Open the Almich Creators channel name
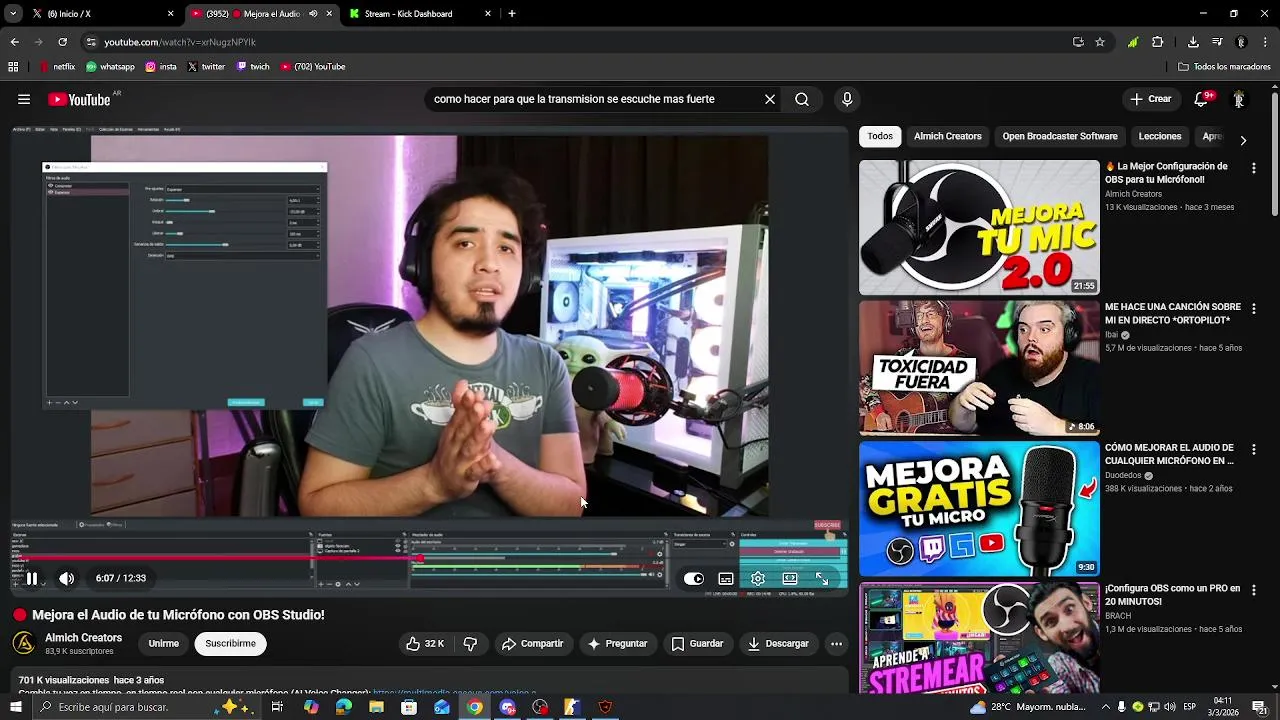This screenshot has height=720, width=1280. 84,638
